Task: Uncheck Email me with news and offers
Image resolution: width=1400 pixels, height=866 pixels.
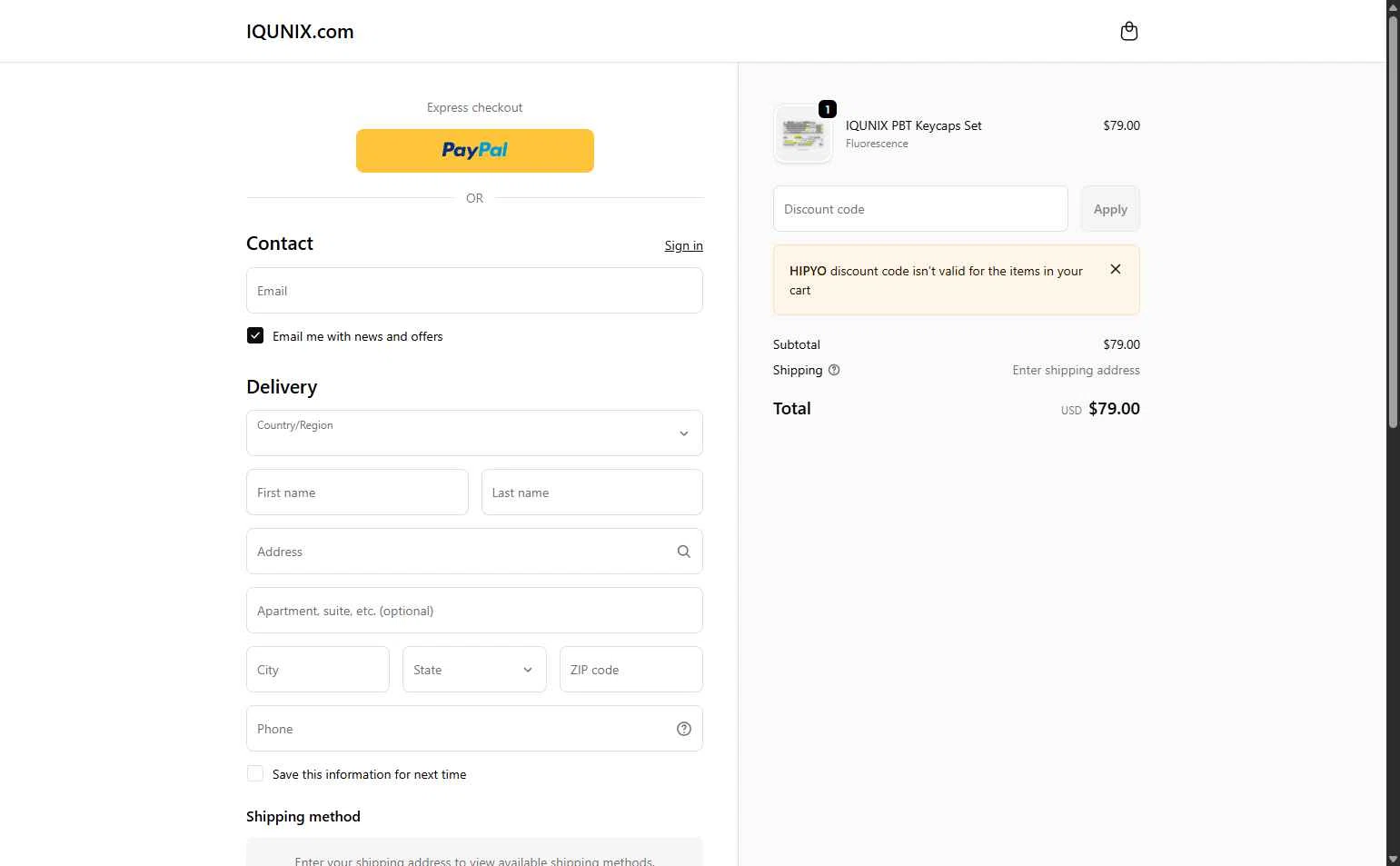Action: tap(255, 335)
